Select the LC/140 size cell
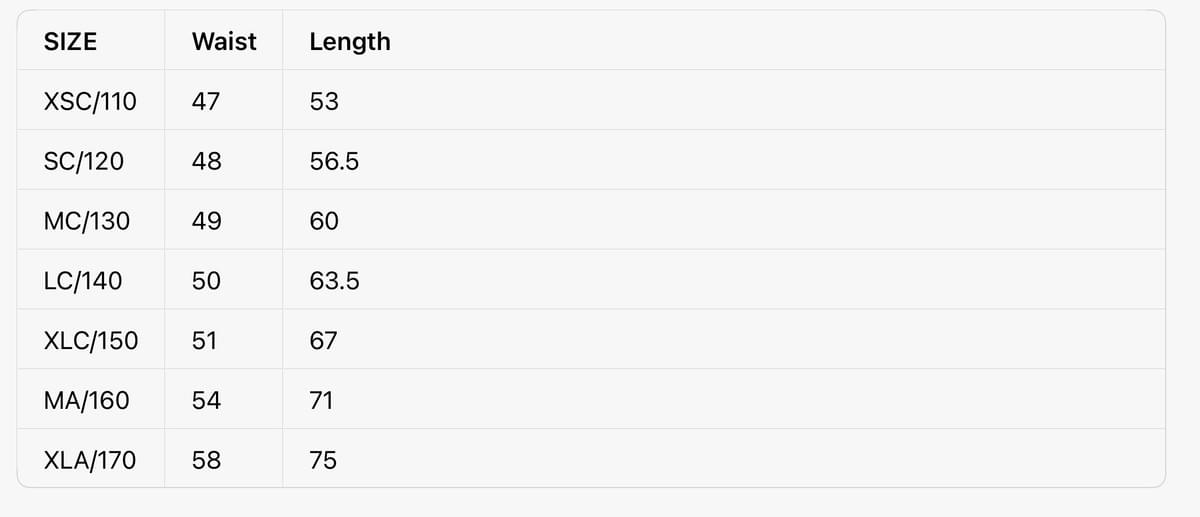The width and height of the screenshot is (1200, 517). pos(84,281)
